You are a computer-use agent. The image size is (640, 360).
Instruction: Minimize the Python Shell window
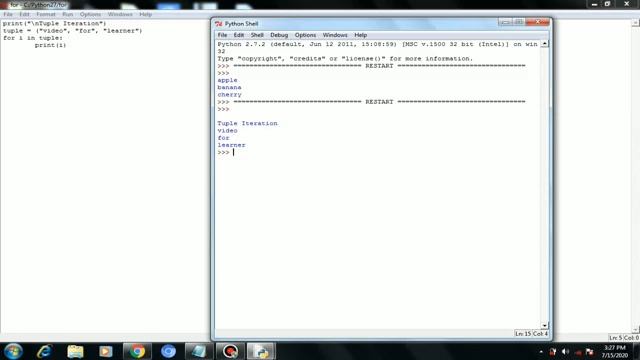505,22
